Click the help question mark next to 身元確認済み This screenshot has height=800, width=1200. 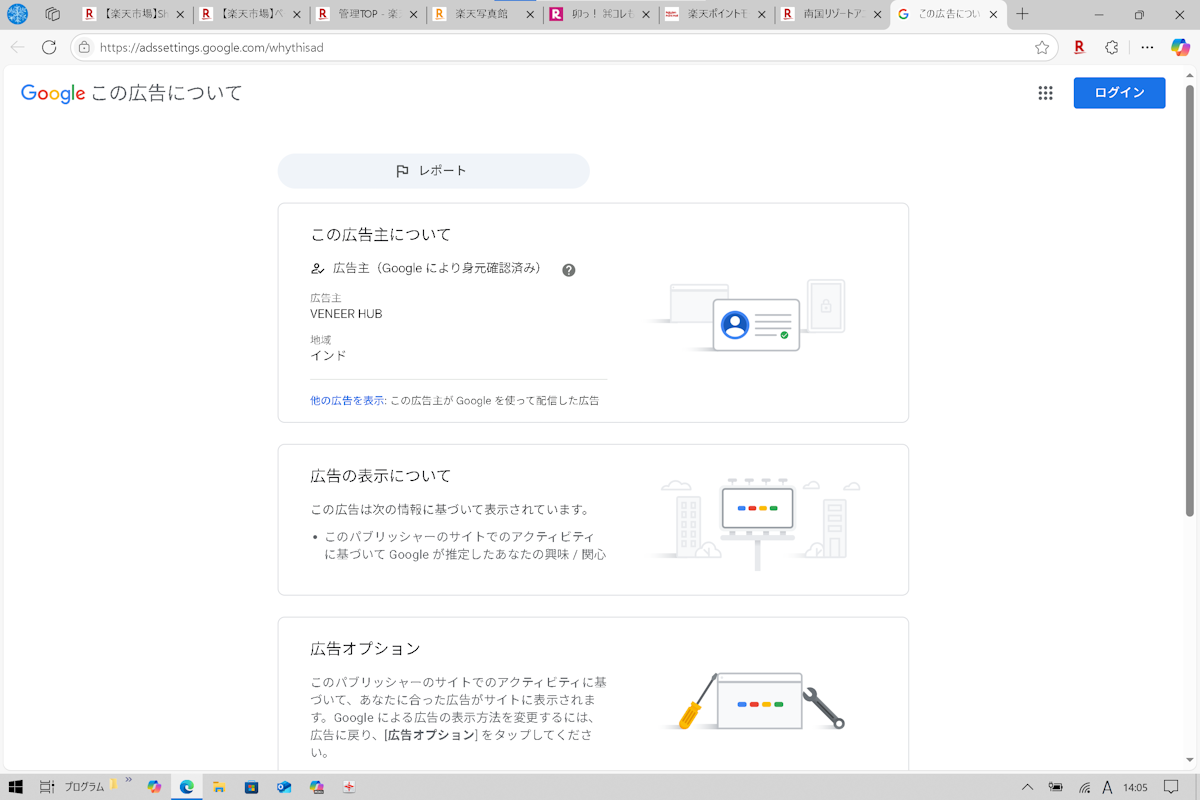coord(569,270)
